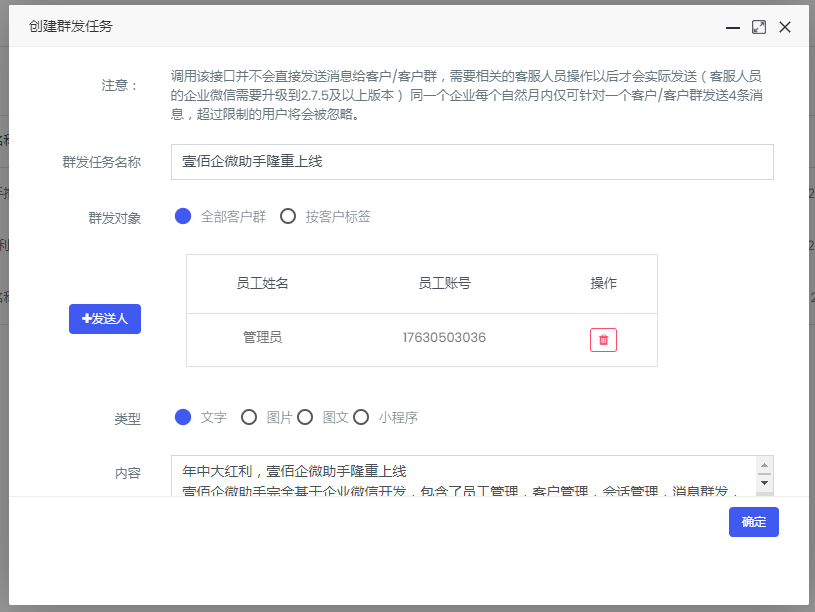
Task: Focus the 群发任务名称 input field
Action: [472, 162]
